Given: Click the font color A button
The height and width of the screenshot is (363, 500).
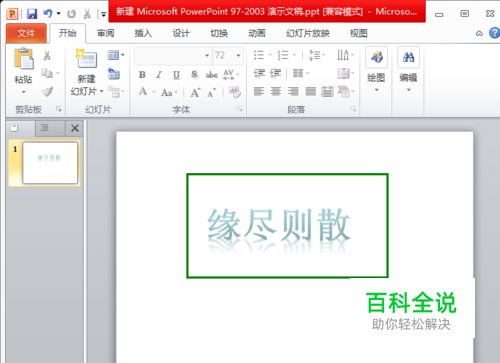Looking at the screenshot, I should point(143,91).
